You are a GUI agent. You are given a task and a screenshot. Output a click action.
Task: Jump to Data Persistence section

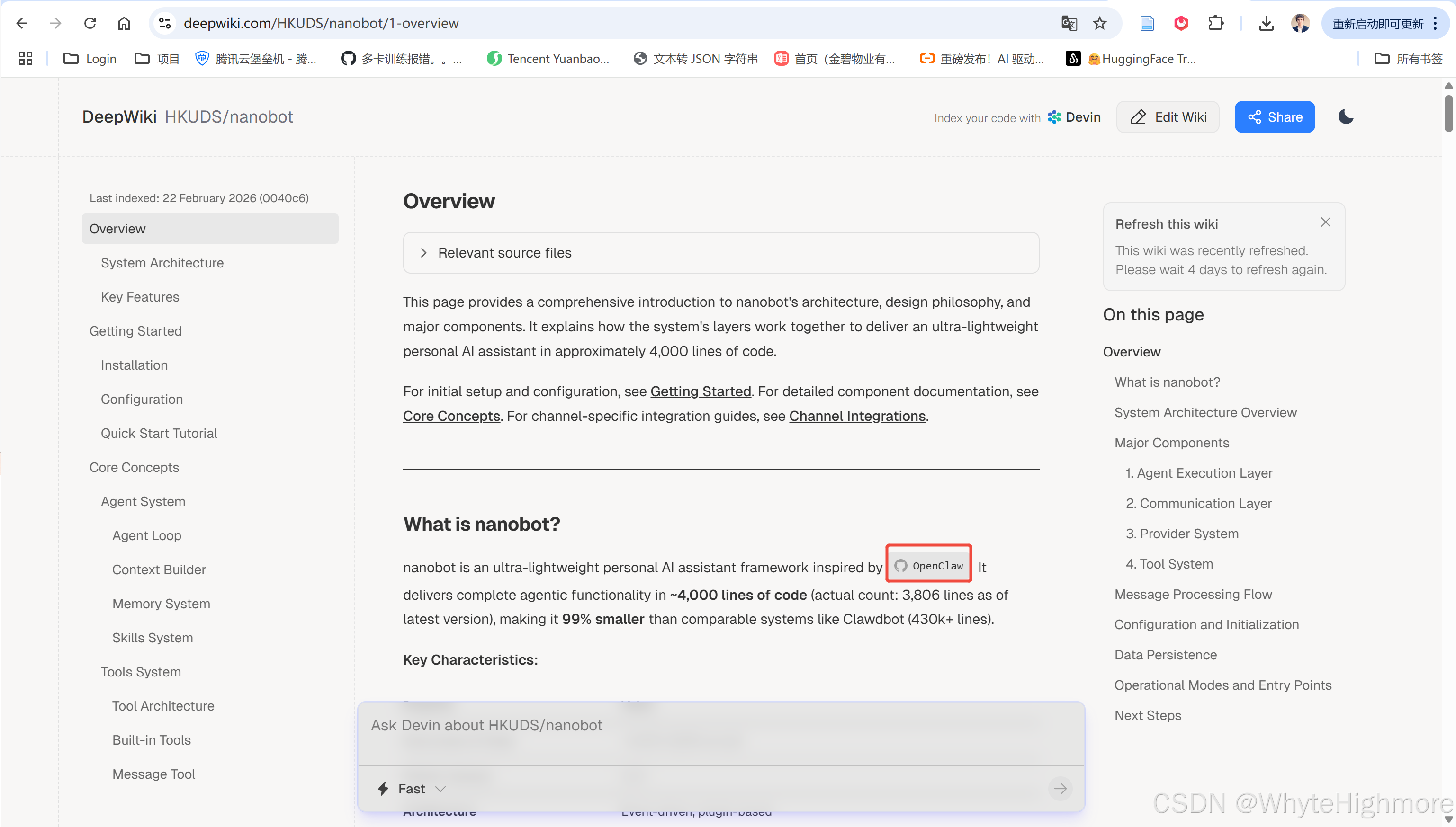coord(1166,655)
